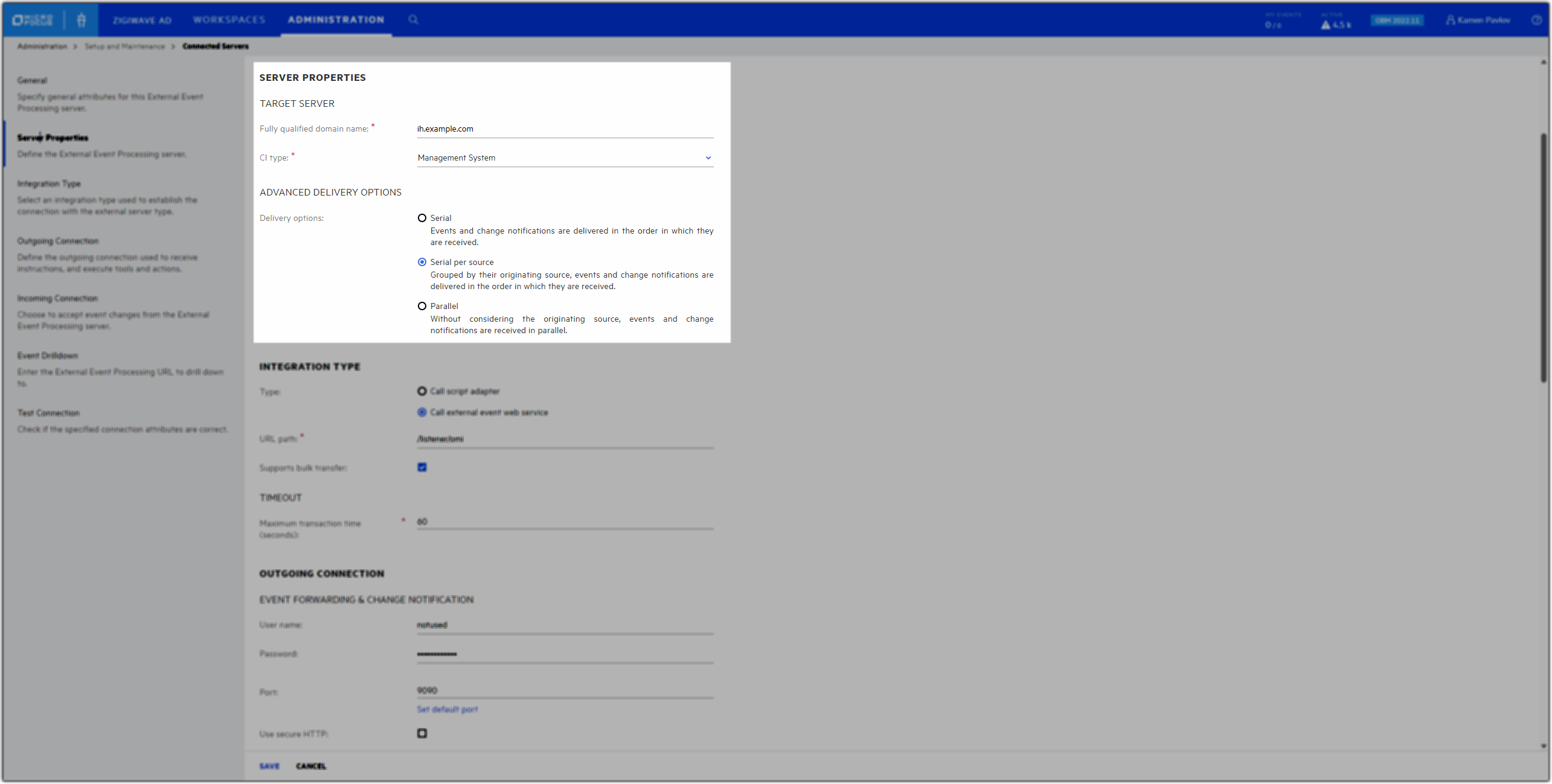Open the ZIGI/WAVE AD menu
Screen dimensions: 1552x784
pyautogui.click(x=142, y=19)
